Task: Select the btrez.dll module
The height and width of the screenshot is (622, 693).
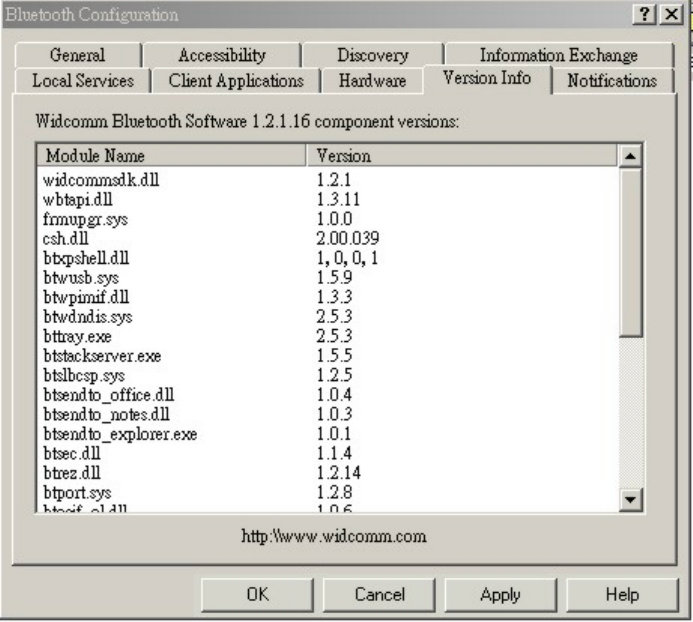Action: [72, 473]
